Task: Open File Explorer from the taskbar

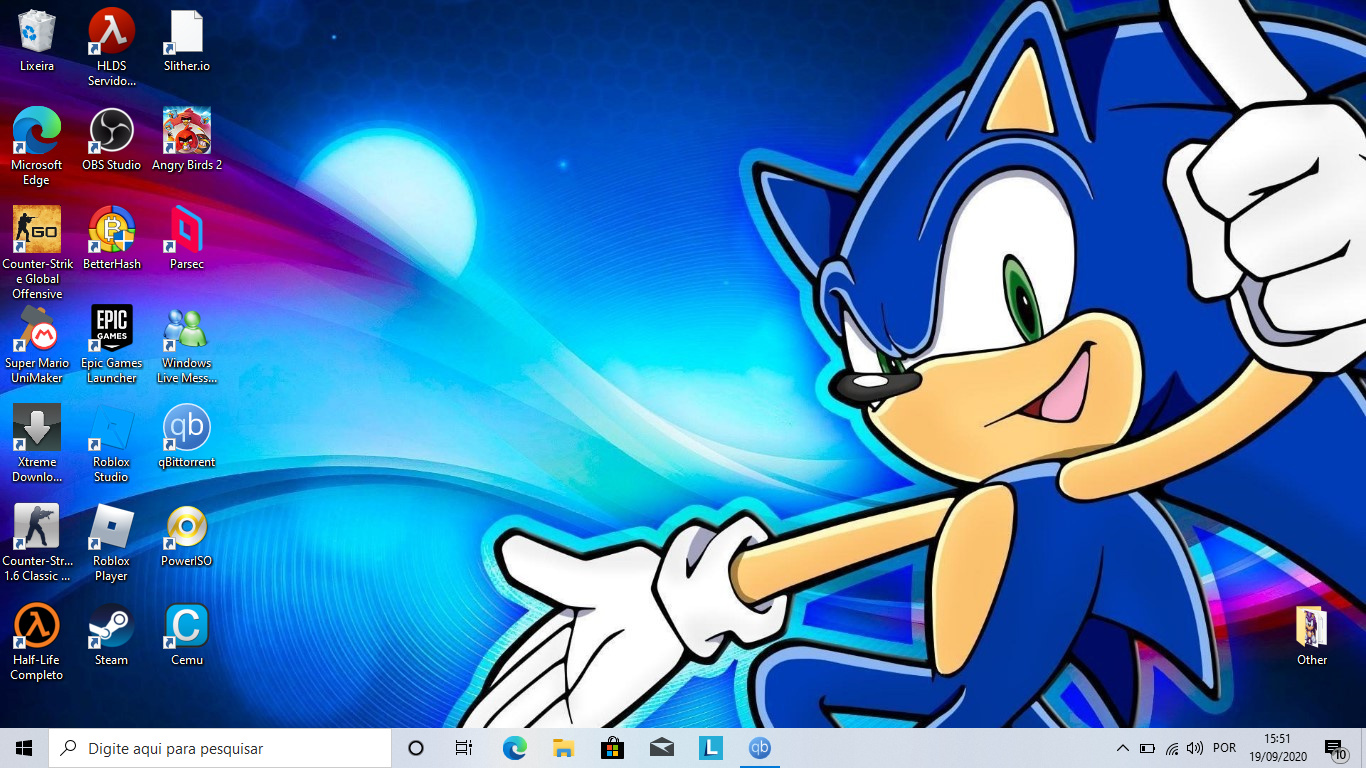Action: coord(563,748)
